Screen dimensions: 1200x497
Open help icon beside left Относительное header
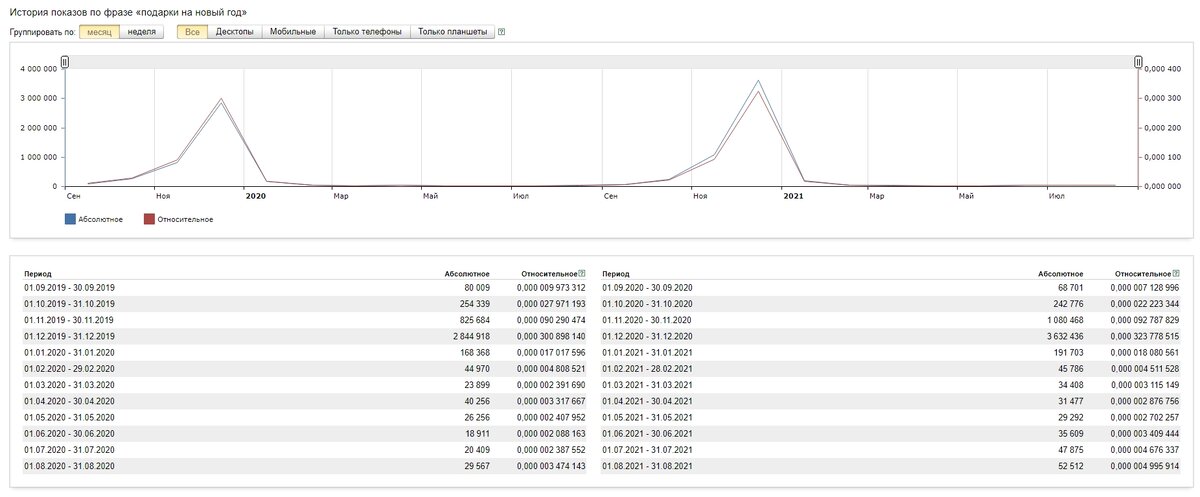click(581, 273)
